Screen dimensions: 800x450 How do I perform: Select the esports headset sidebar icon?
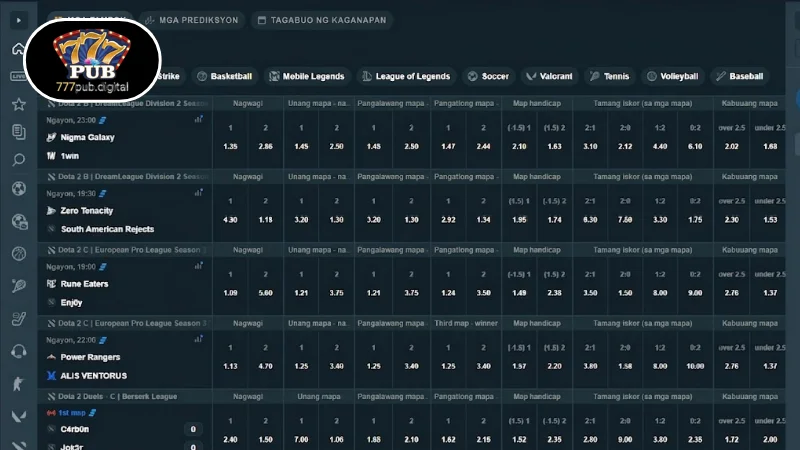click(x=19, y=352)
